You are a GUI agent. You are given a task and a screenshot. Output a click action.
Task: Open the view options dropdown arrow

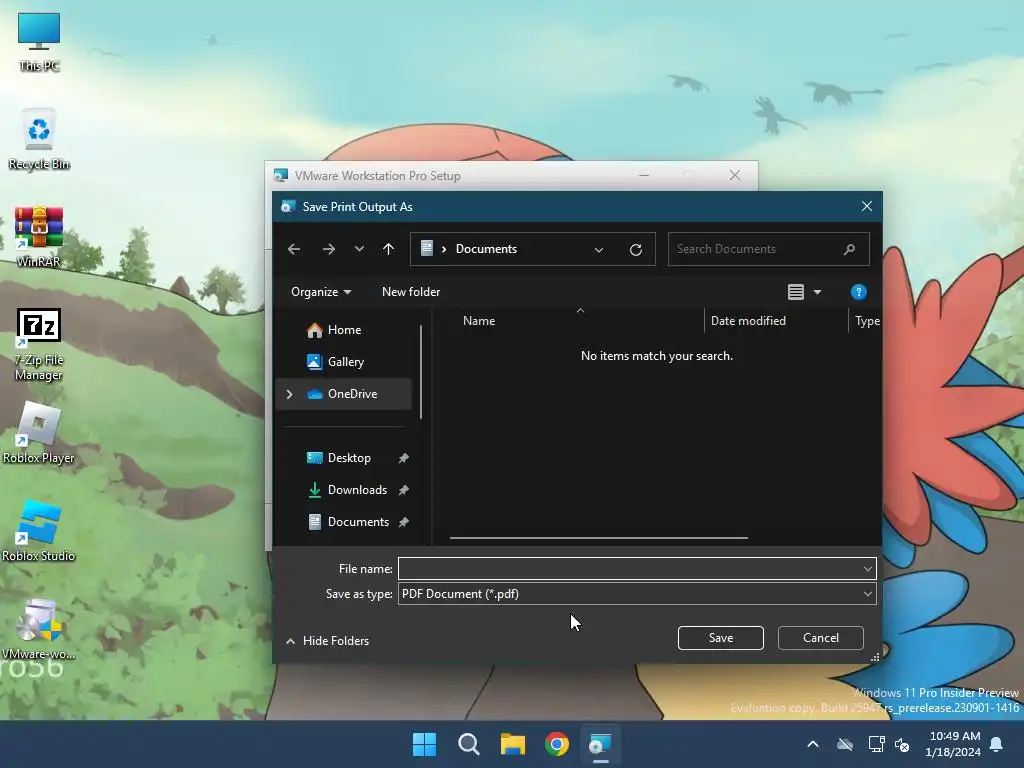pos(817,292)
